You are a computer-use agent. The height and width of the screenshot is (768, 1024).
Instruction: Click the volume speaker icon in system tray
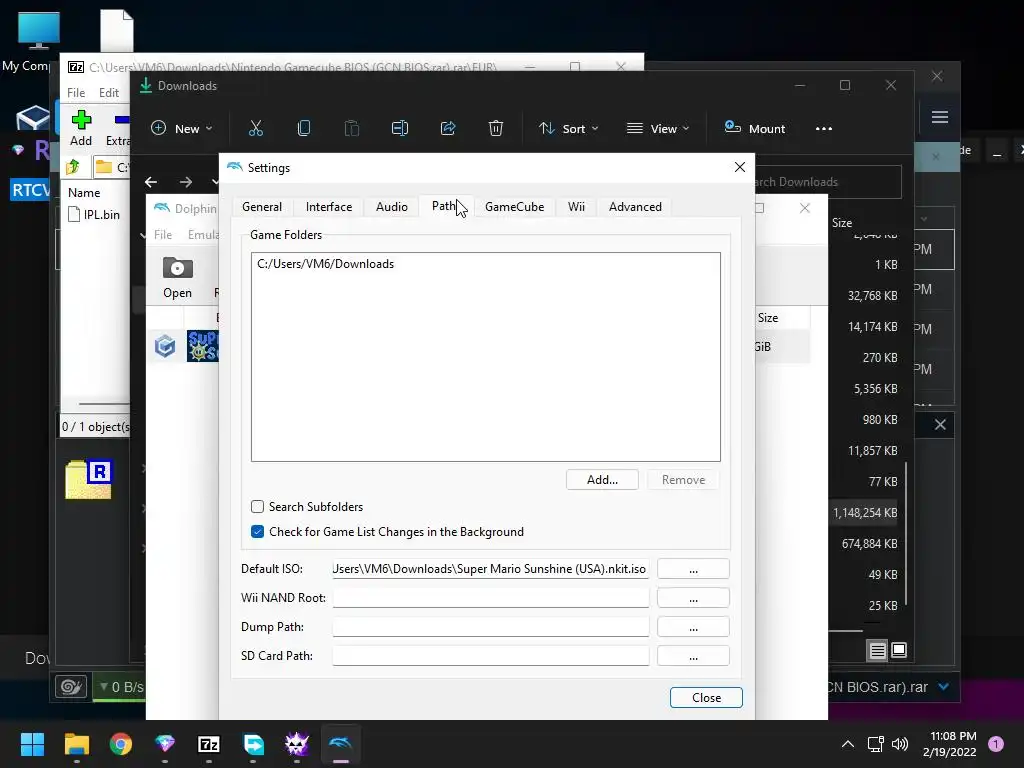coord(900,744)
